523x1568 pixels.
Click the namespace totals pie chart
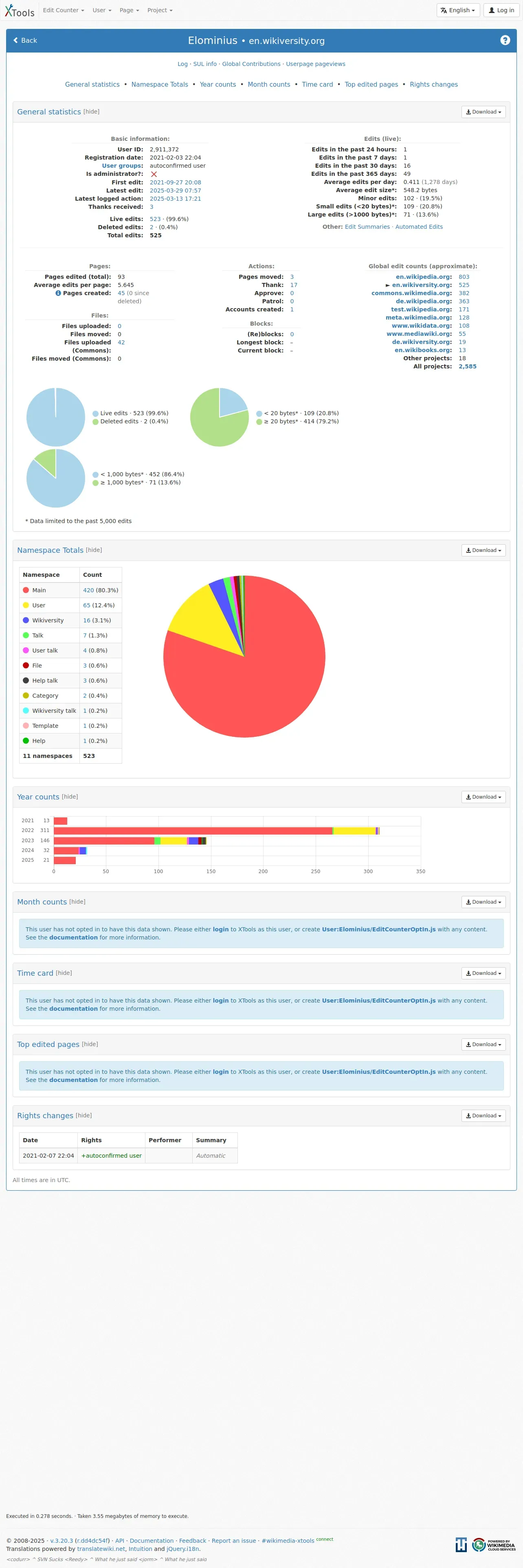click(x=244, y=657)
